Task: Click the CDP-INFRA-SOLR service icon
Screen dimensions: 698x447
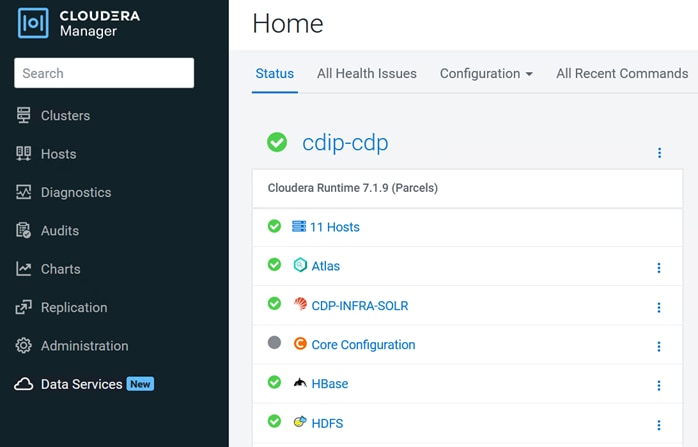Action: 300,304
